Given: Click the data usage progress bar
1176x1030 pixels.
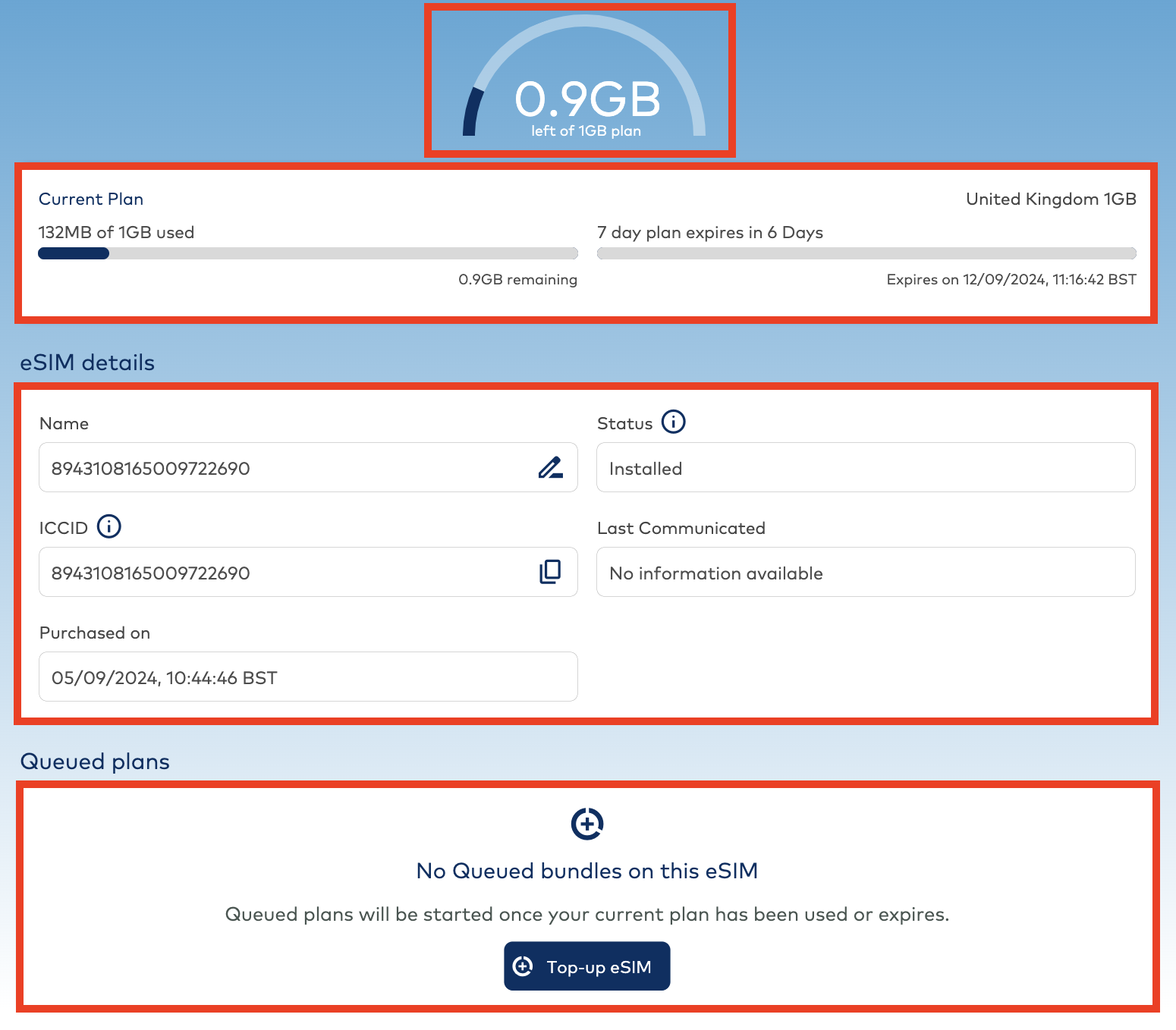Looking at the screenshot, I should pyautogui.click(x=307, y=253).
